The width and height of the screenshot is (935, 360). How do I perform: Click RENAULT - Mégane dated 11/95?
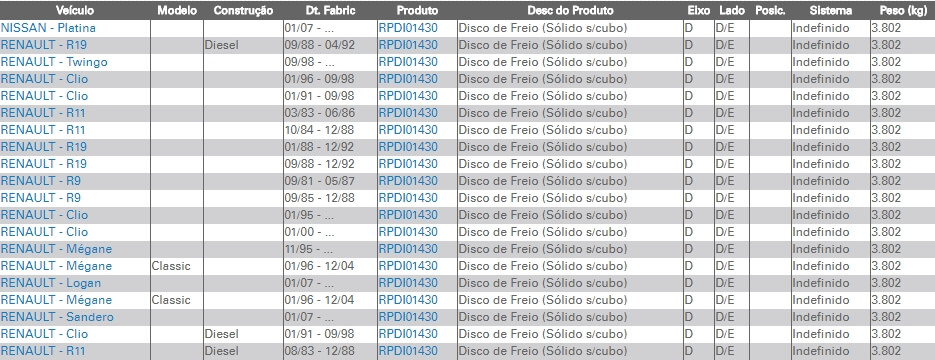coord(56,249)
